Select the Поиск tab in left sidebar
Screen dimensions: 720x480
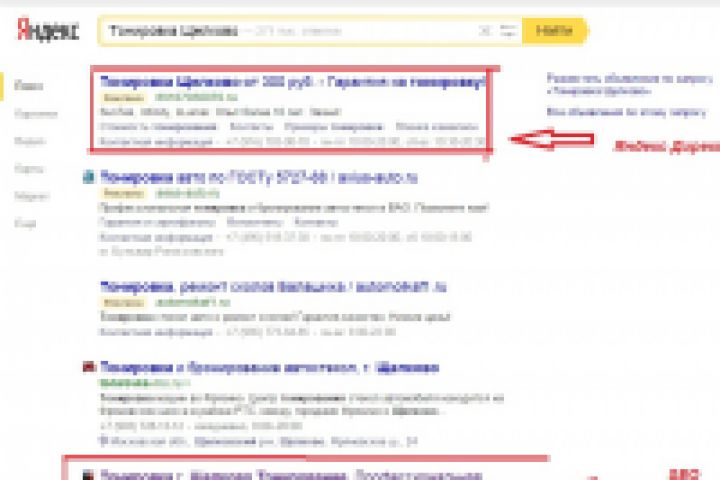click(28, 86)
